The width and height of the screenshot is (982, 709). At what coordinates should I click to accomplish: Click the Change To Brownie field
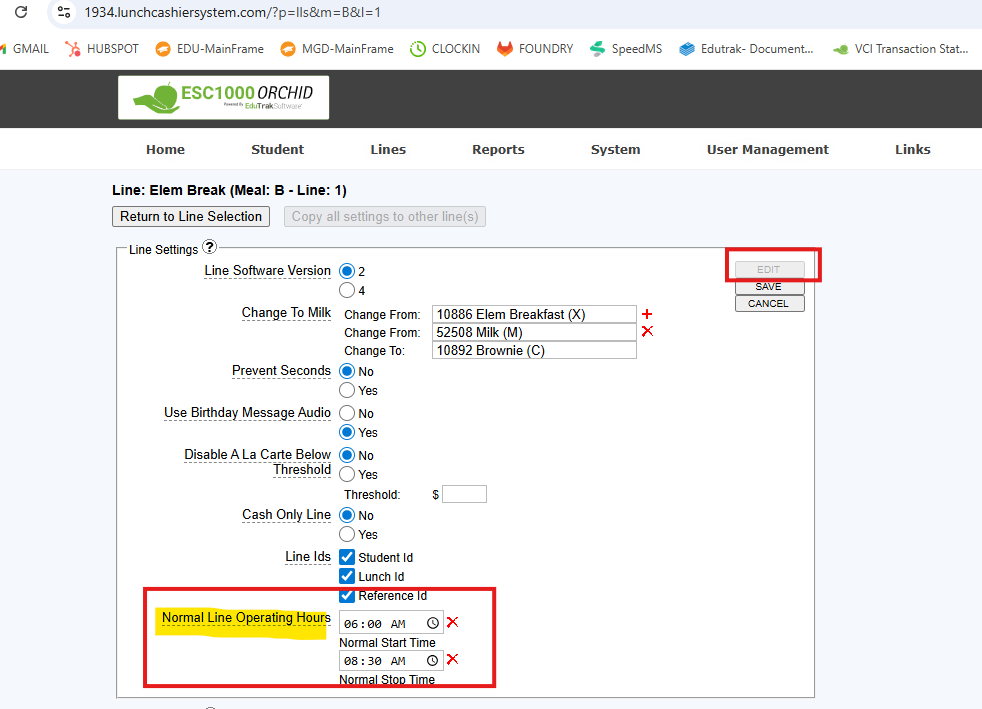[534, 350]
